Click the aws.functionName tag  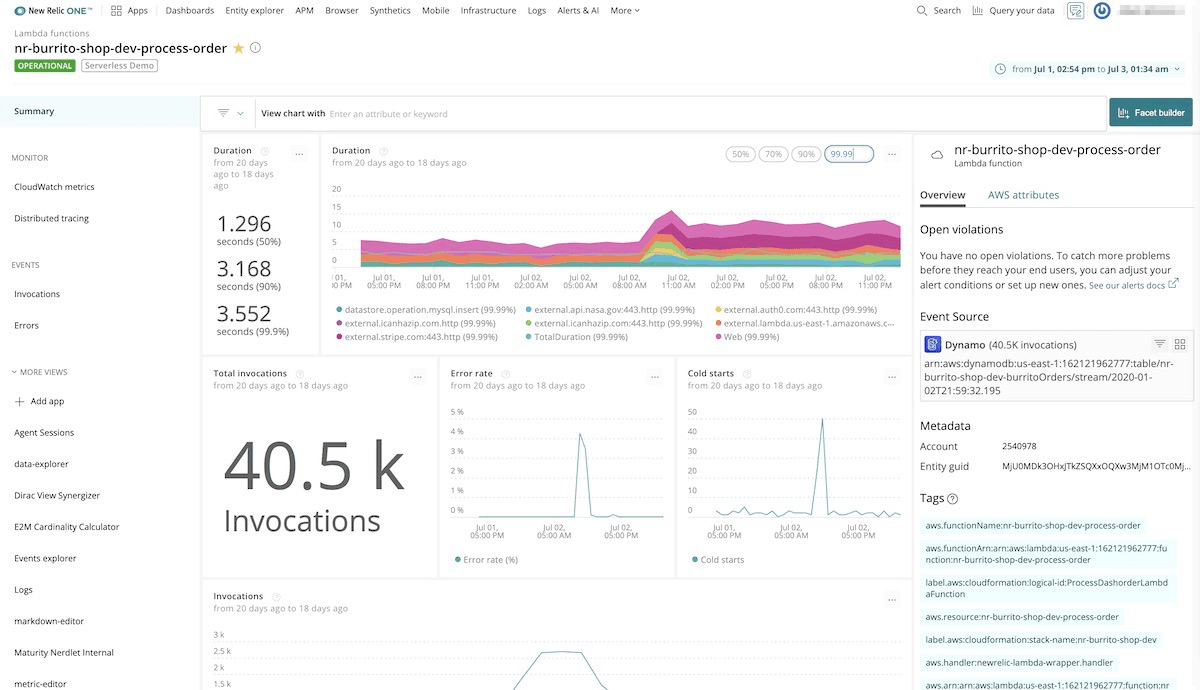pos(1033,525)
